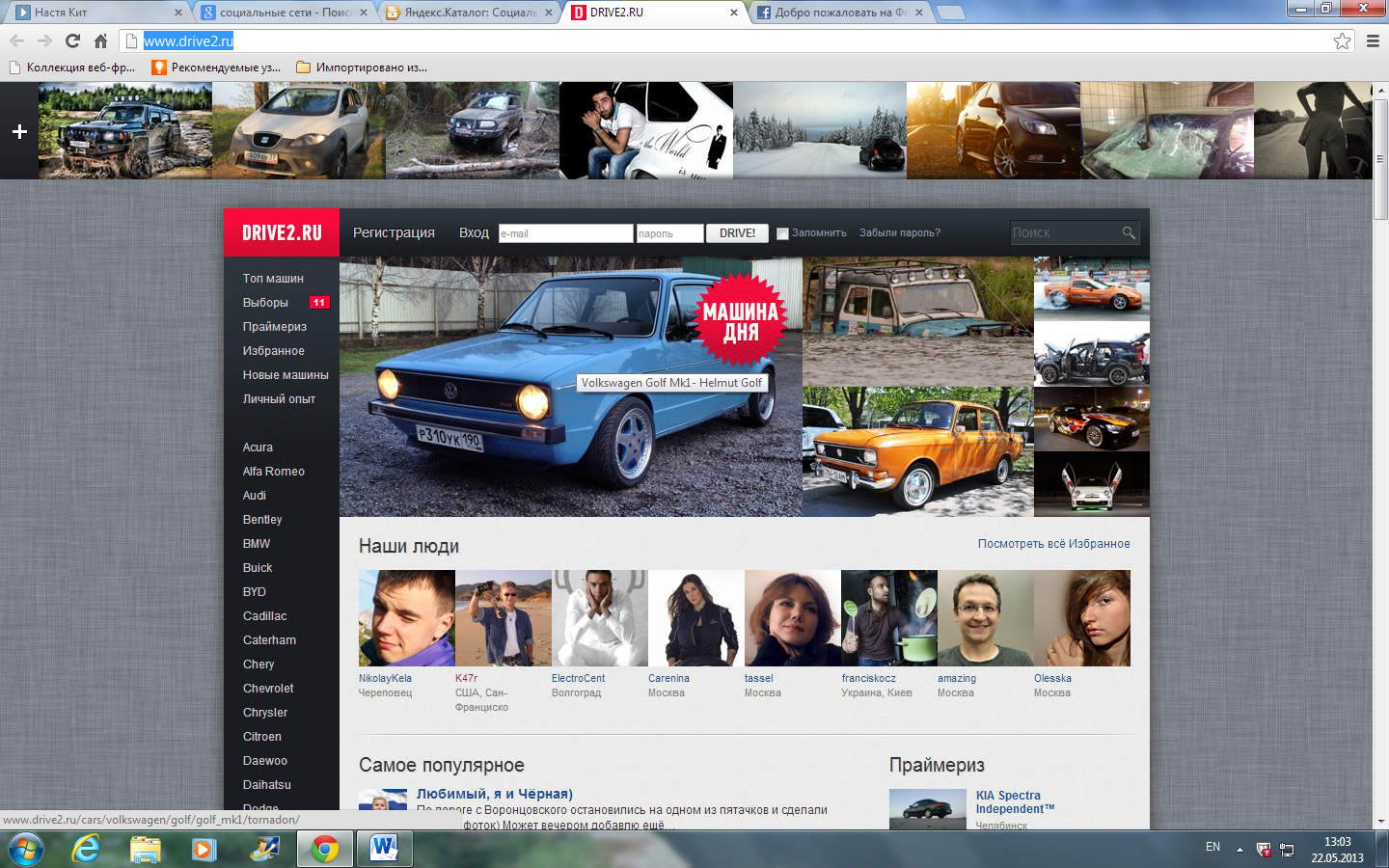This screenshot has height=868, width=1389.
Task: Open Olesska user profile photo
Action: coord(1081,618)
